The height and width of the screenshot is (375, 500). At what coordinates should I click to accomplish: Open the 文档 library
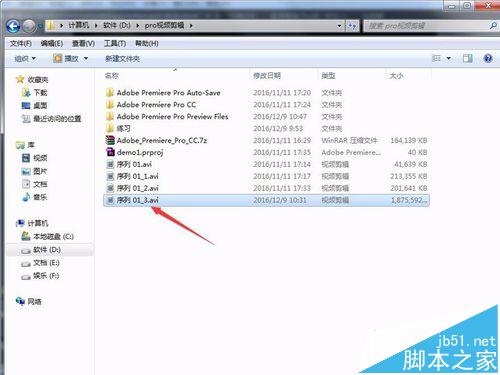point(40,184)
